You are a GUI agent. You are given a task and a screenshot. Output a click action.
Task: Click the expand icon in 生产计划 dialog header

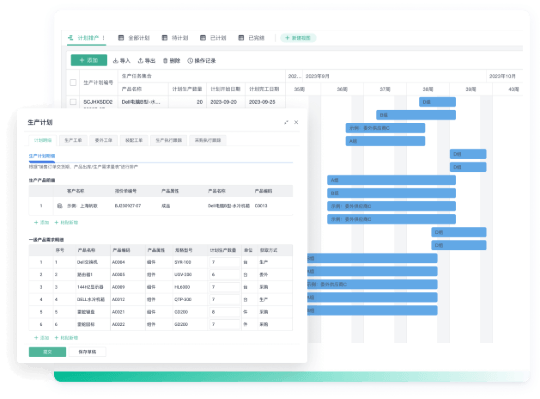[286, 122]
